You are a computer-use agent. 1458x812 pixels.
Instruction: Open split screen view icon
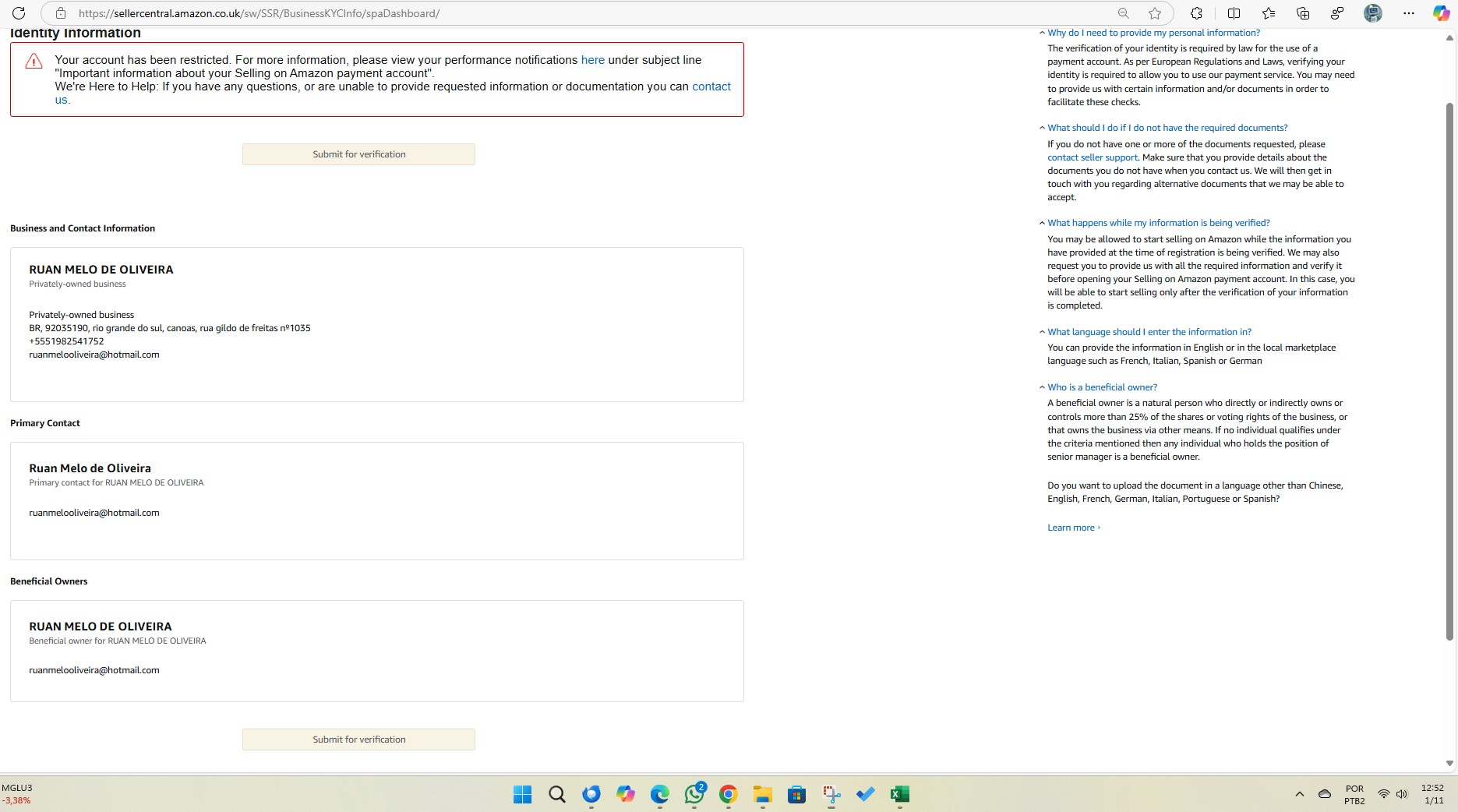(1234, 13)
